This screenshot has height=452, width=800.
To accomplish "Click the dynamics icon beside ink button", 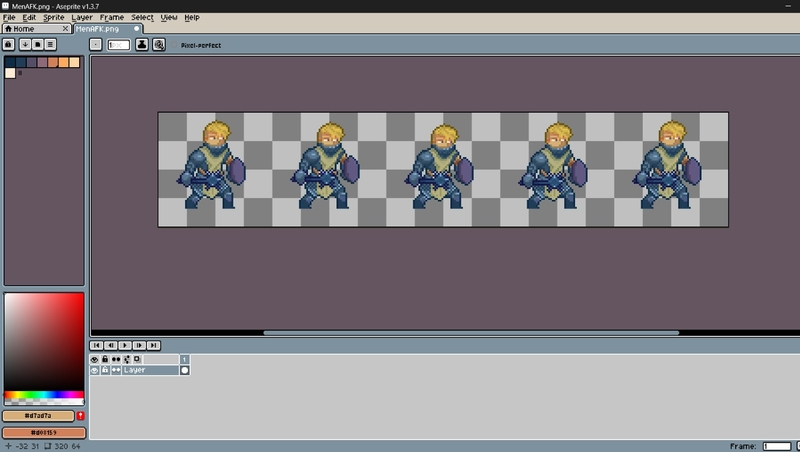I will pyautogui.click(x=159, y=45).
